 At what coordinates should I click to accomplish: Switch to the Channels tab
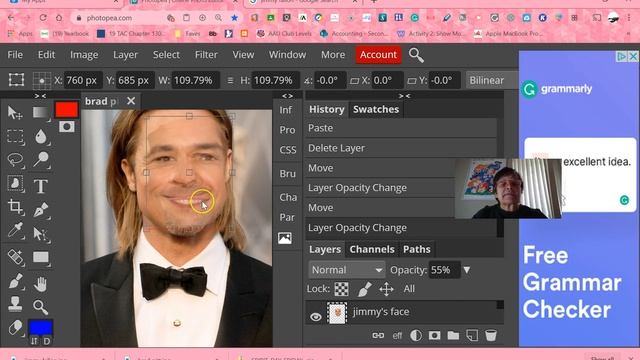pyautogui.click(x=372, y=249)
